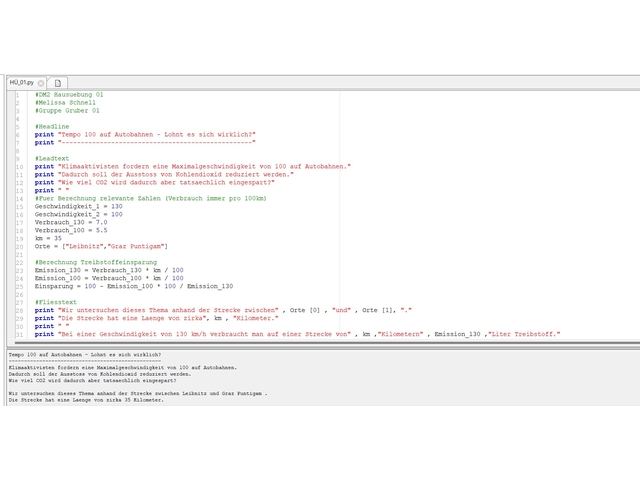
Task: Click 'Wir untersuchen dieses Thema' print line in editor
Action: (223, 310)
